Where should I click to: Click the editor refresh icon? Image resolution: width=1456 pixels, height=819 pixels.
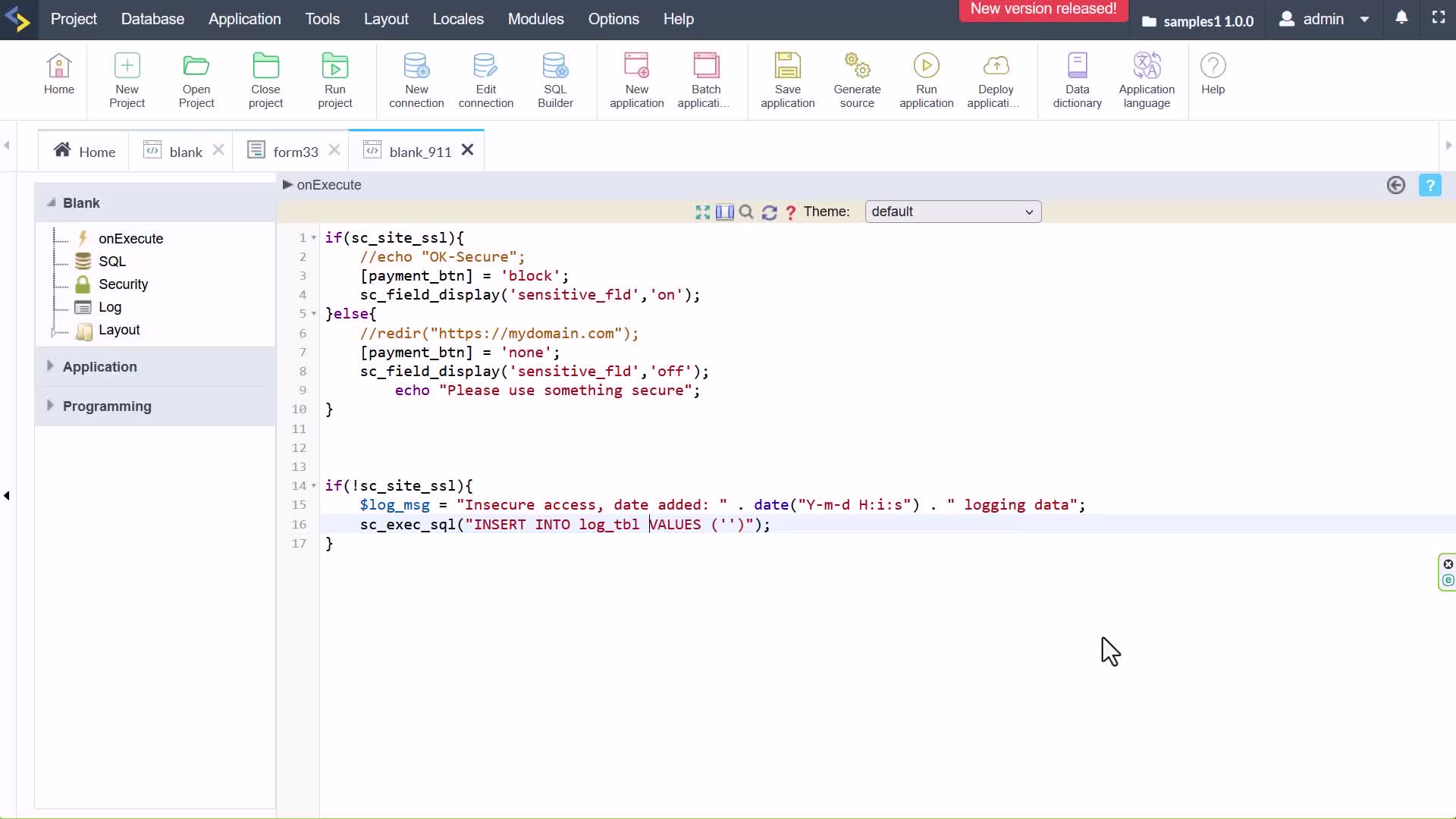(x=769, y=212)
